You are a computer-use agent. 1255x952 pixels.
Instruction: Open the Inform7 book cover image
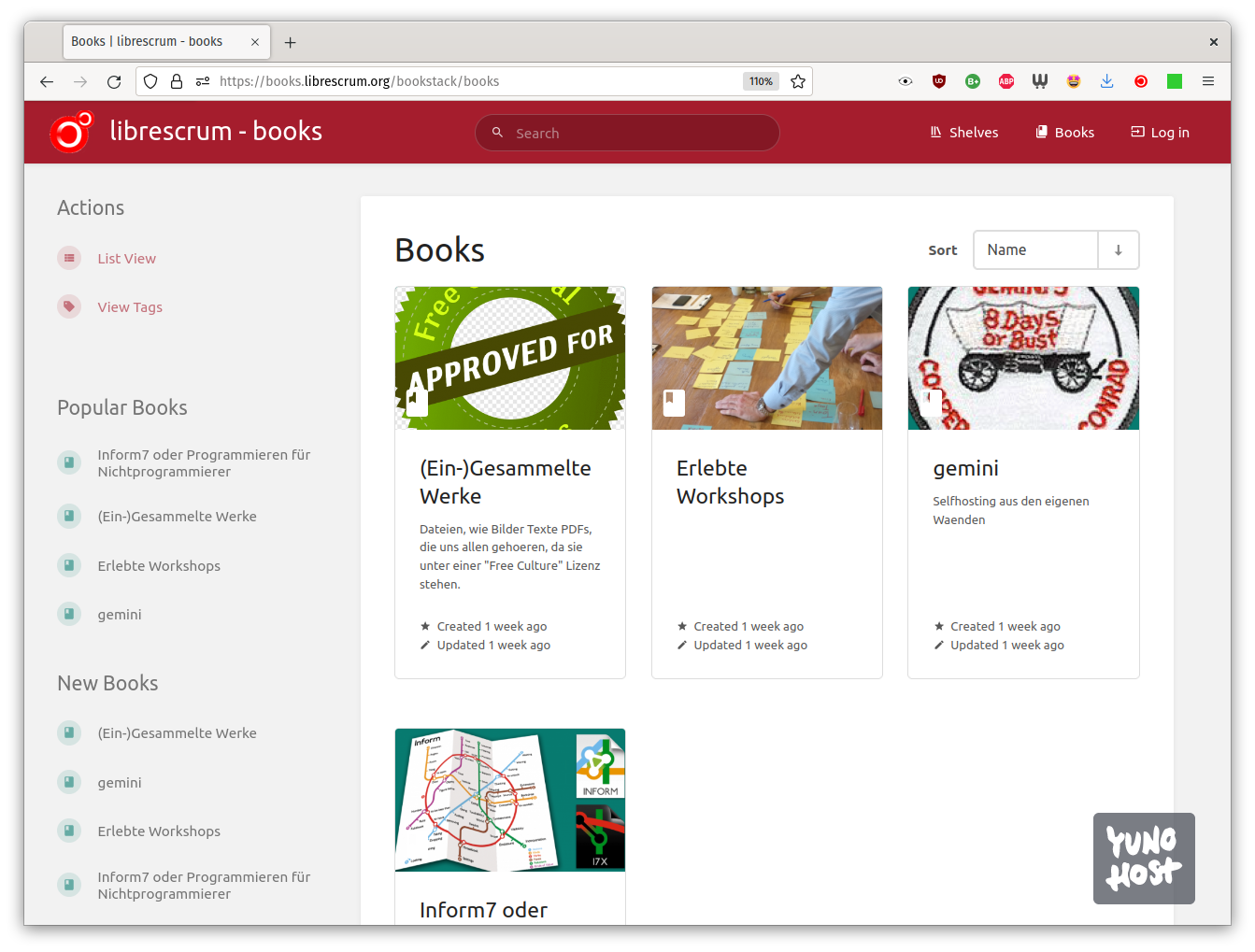[510, 801]
